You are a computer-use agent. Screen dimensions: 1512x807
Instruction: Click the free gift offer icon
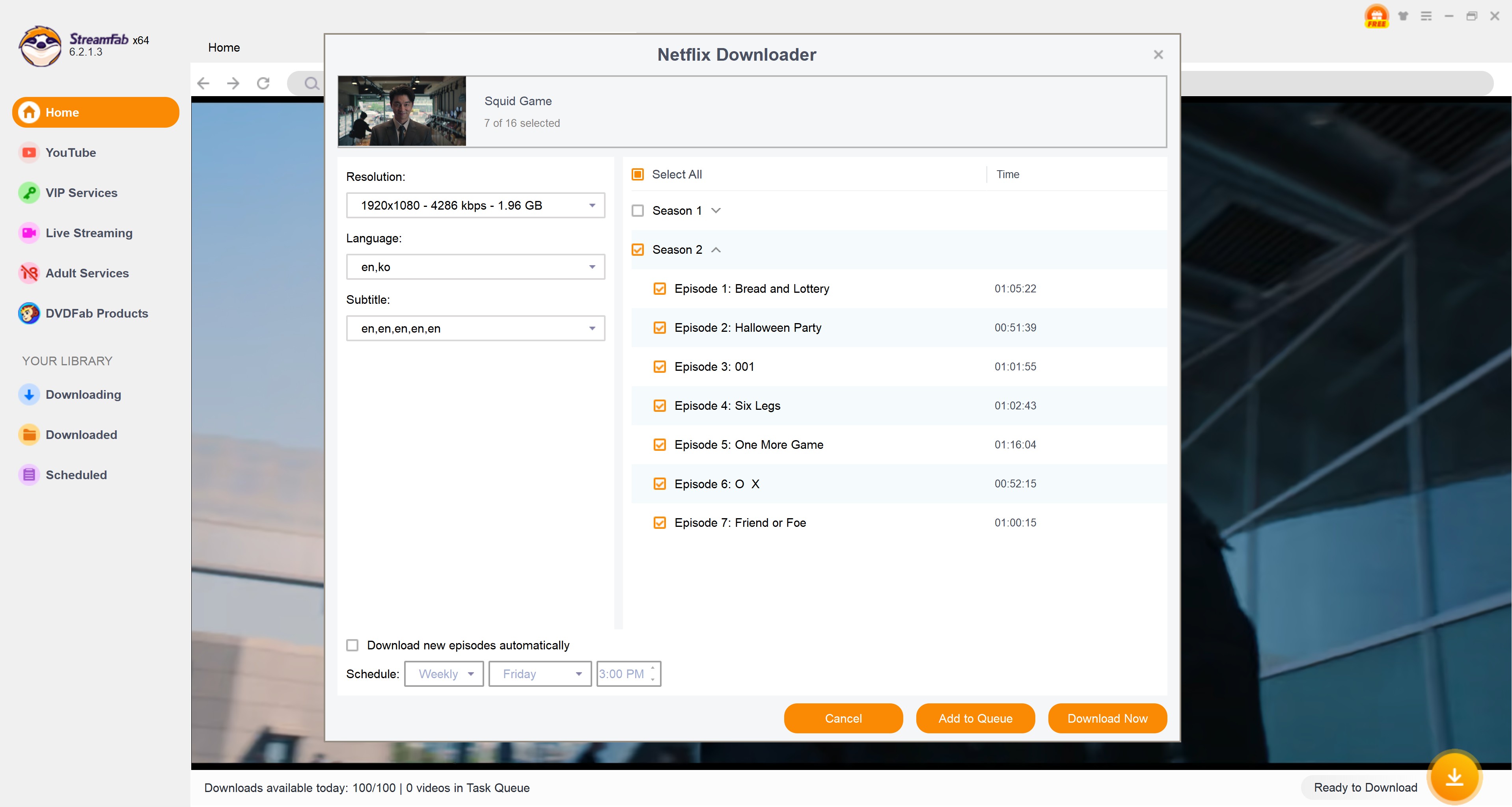coord(1376,16)
